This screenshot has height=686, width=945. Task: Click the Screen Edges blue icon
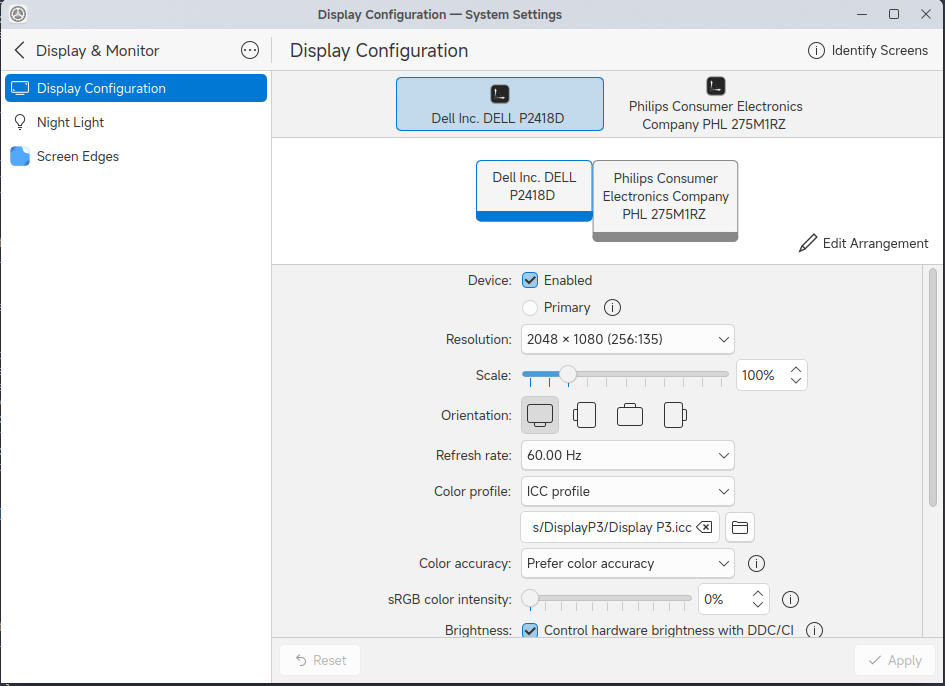pyautogui.click(x=20, y=156)
